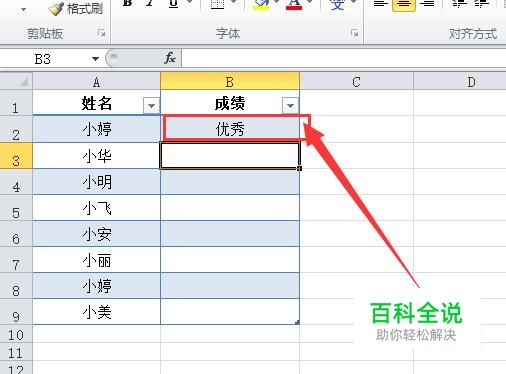
Task: Toggle underline formatting
Action: [x=173, y=3]
